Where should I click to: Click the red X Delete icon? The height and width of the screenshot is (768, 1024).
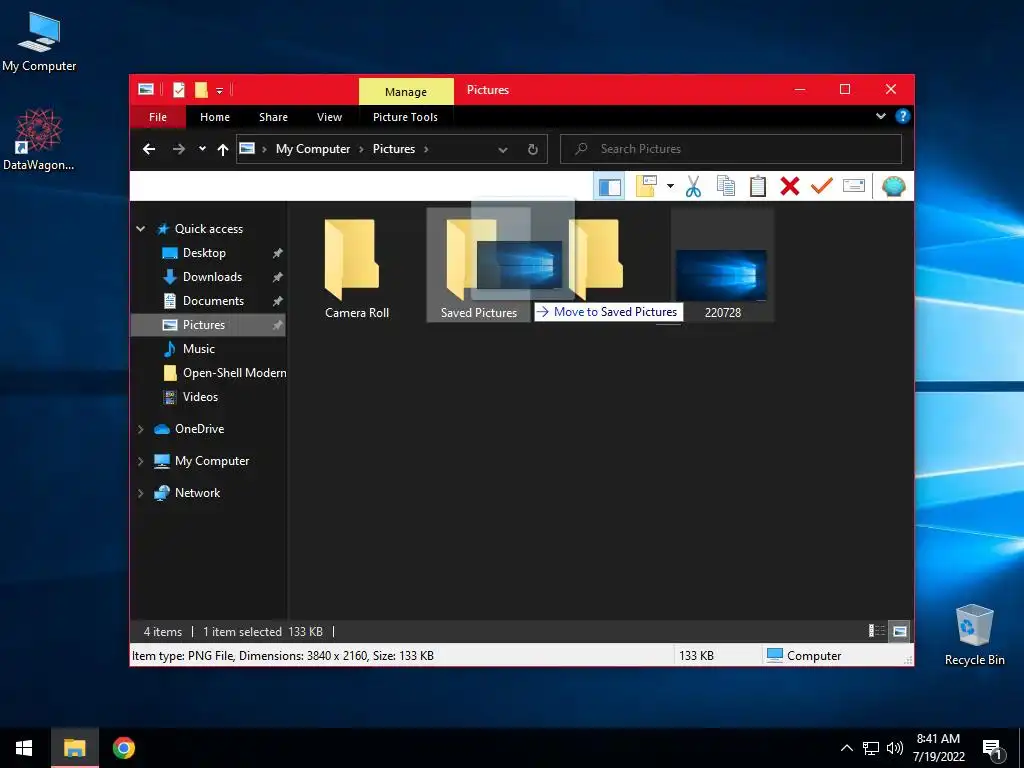coord(790,187)
